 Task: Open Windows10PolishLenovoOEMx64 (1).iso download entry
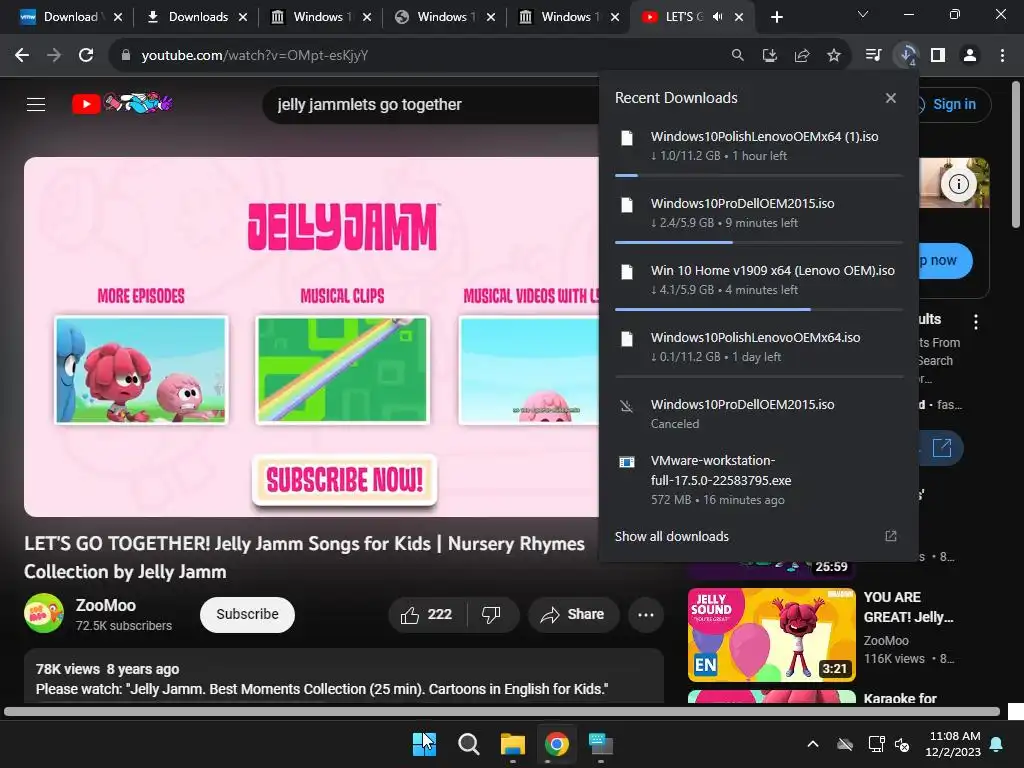759,147
